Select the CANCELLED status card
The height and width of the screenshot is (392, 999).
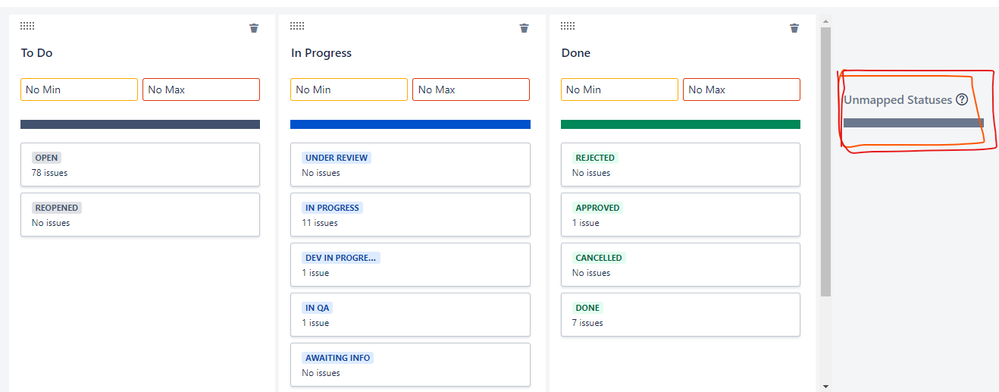point(680,265)
